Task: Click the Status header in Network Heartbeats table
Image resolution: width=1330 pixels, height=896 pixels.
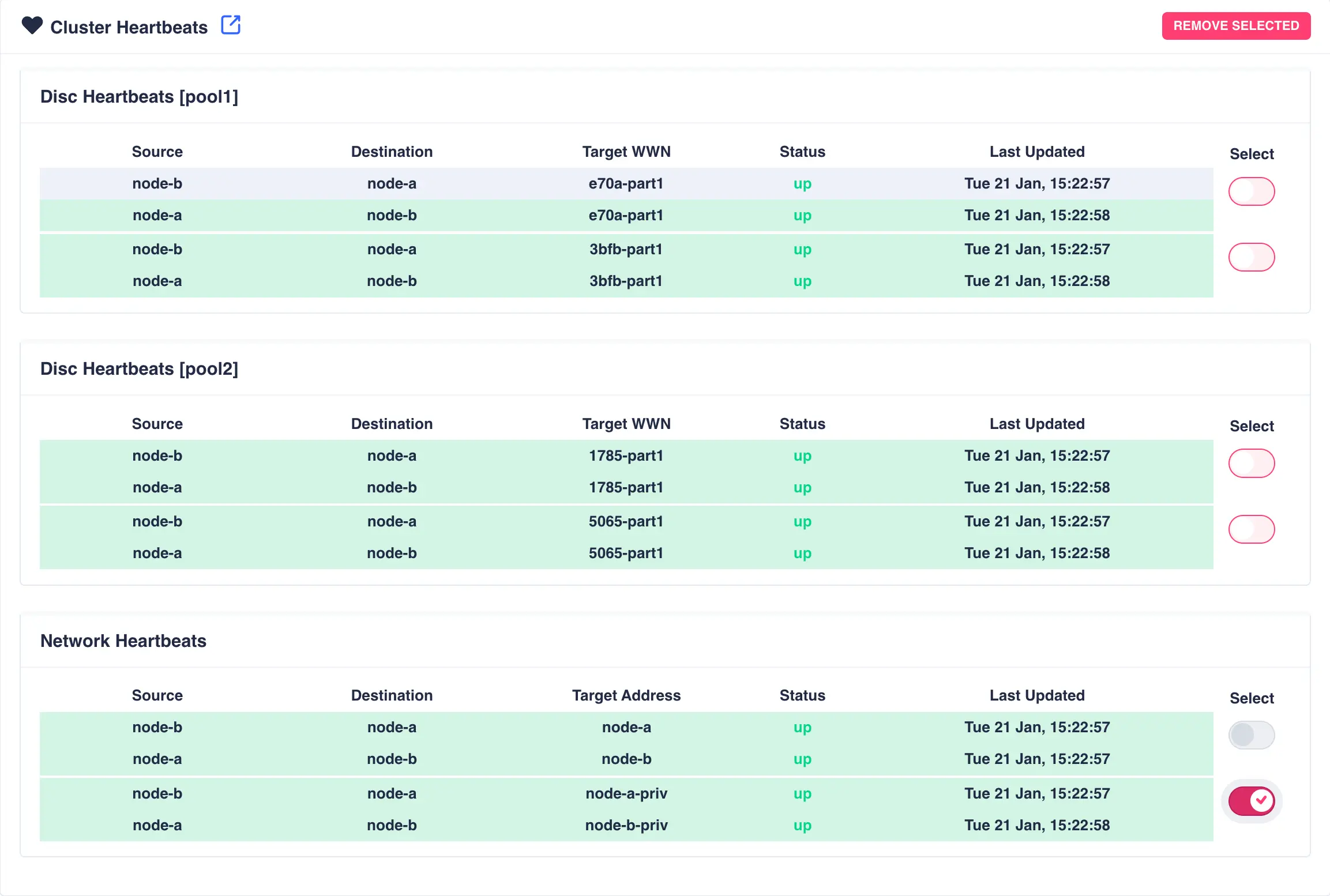Action: [x=802, y=695]
